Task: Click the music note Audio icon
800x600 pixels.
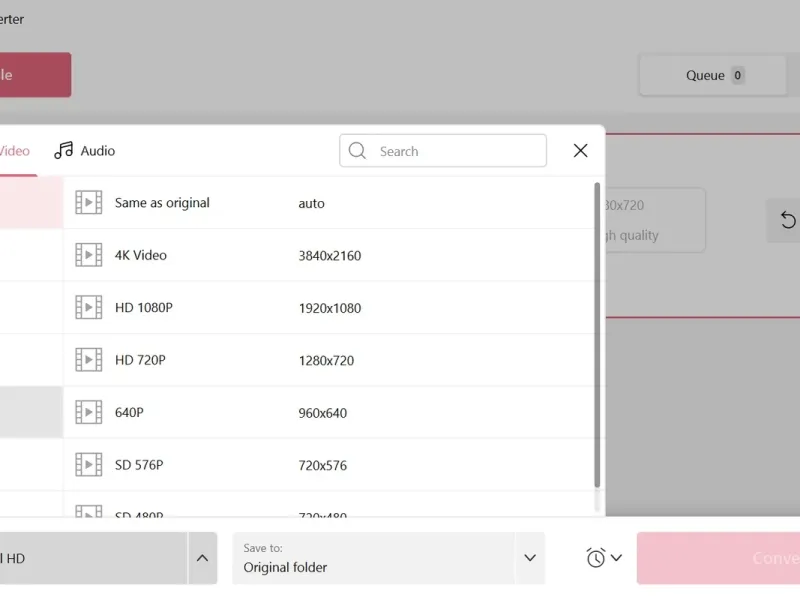Action: tap(64, 151)
